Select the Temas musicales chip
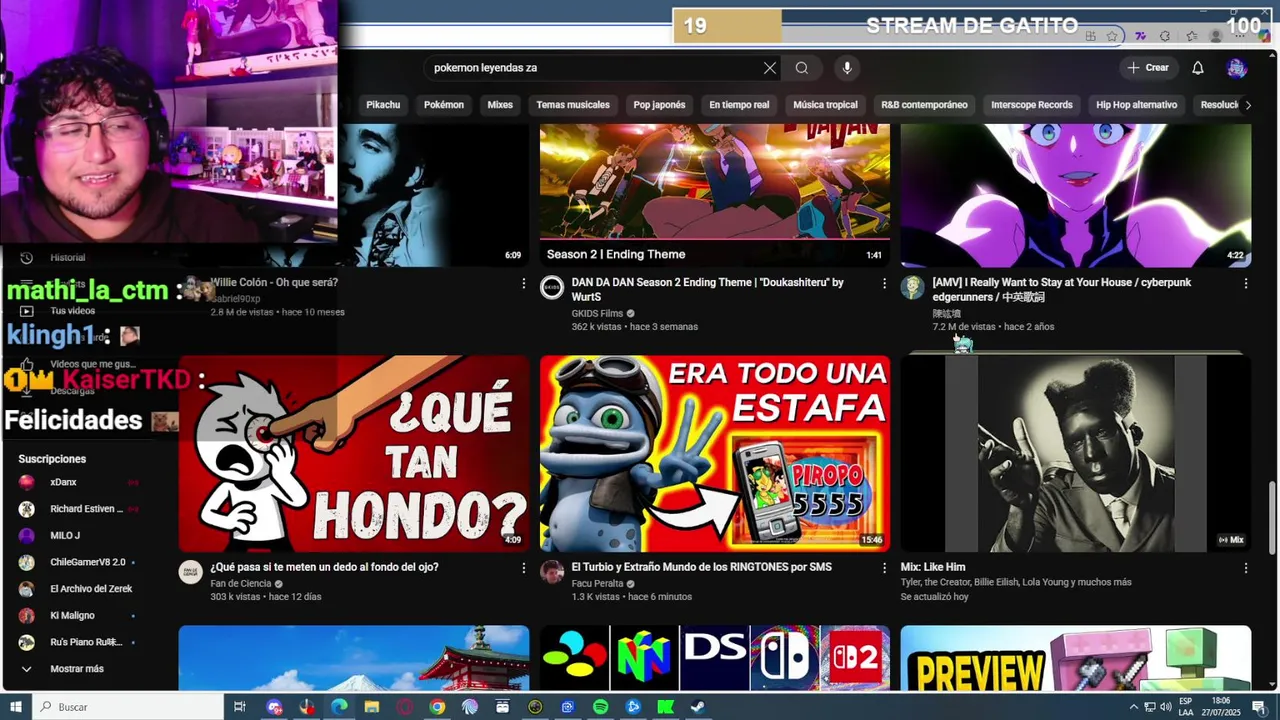The width and height of the screenshot is (1280, 720). tap(573, 105)
